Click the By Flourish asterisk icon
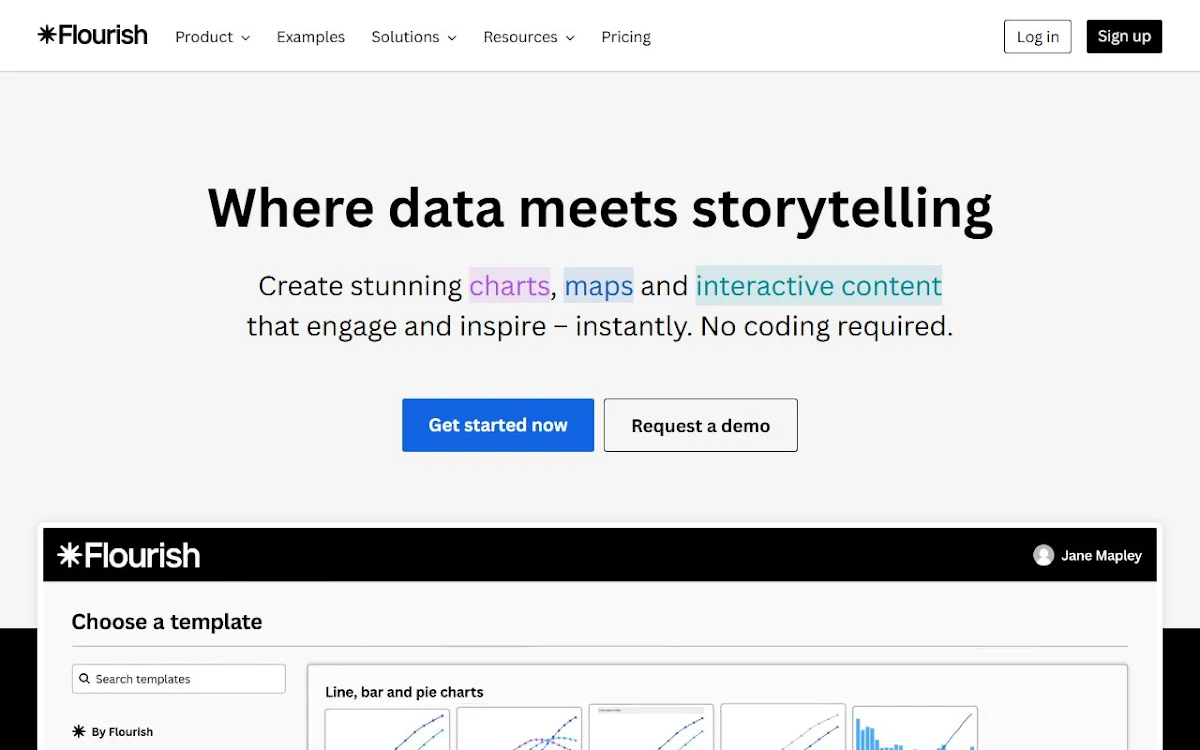The width and height of the screenshot is (1200, 750). tap(79, 732)
